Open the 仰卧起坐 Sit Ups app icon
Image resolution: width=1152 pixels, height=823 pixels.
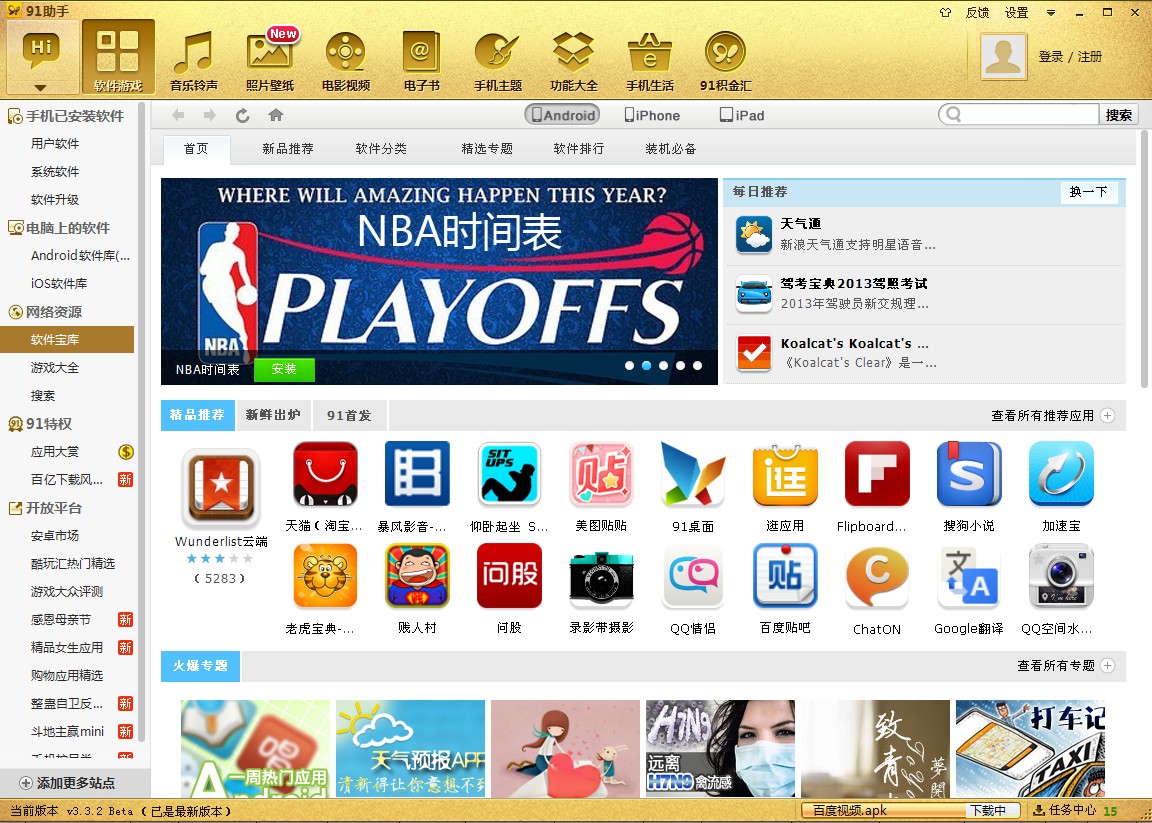[509, 474]
